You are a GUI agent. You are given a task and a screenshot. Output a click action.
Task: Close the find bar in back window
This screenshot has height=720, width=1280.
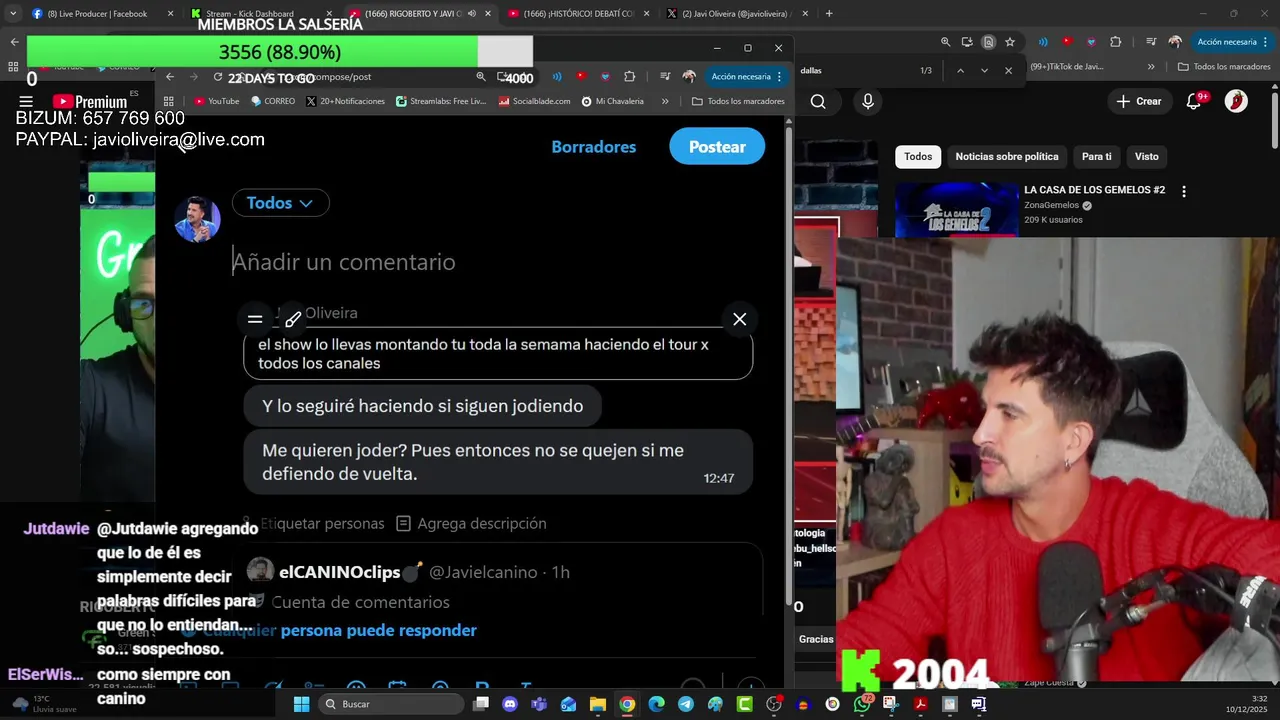pos(1008,70)
